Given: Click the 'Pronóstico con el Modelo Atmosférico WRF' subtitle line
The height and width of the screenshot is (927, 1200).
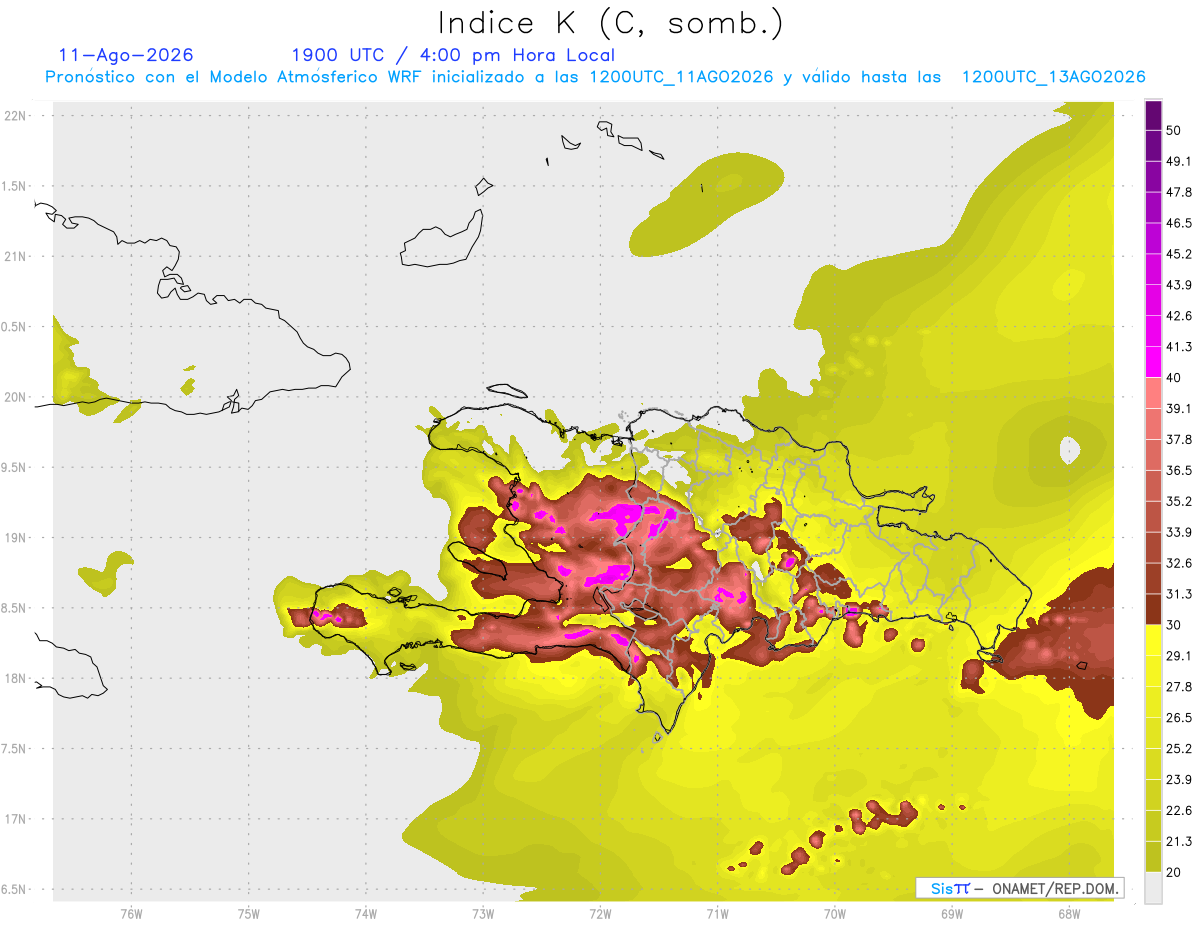Looking at the screenshot, I should [x=596, y=77].
